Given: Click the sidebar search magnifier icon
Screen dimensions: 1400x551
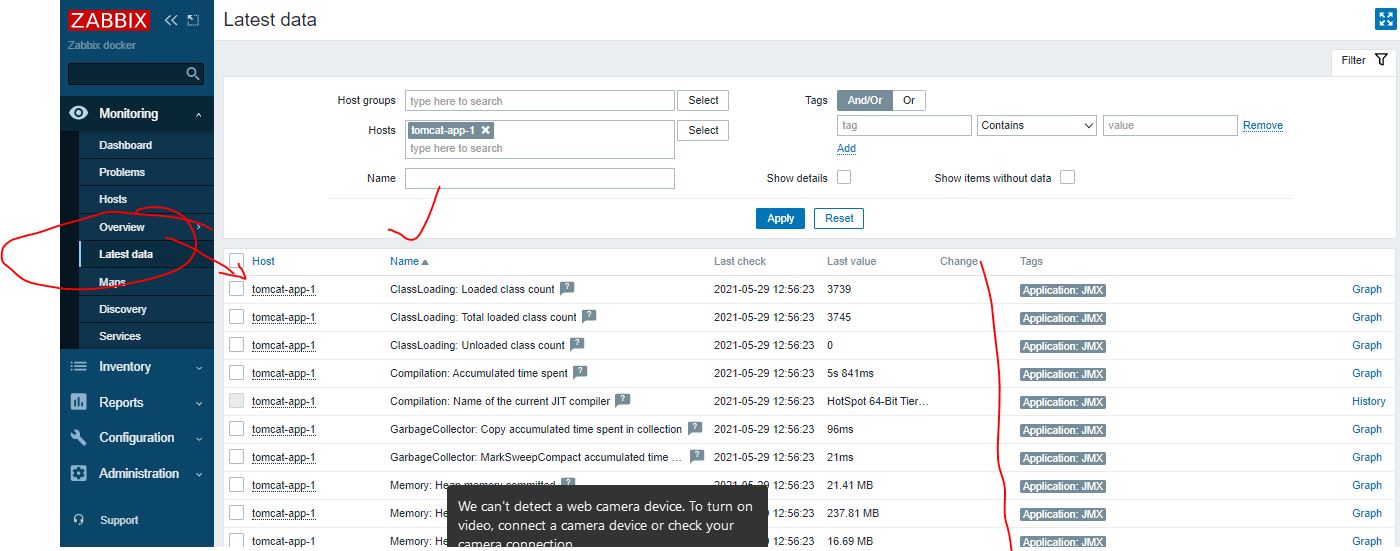Looking at the screenshot, I should (193, 74).
